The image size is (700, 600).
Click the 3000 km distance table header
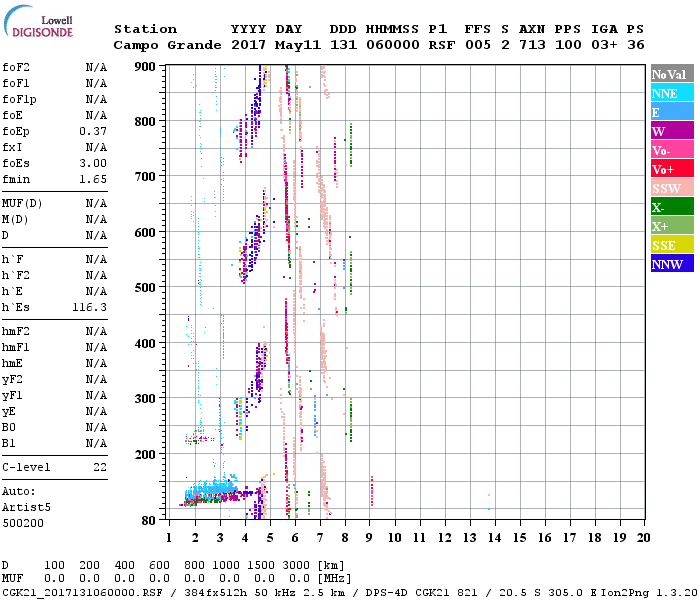296,565
